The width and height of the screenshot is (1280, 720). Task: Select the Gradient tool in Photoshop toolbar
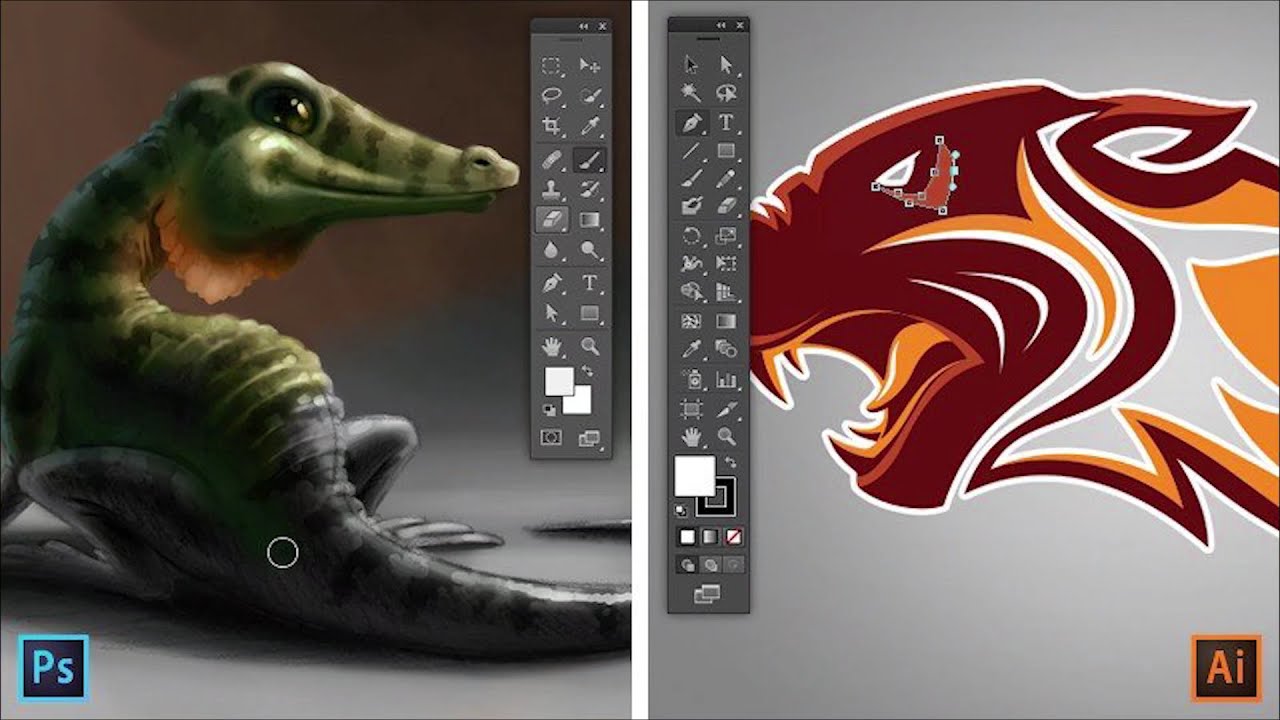[x=590, y=218]
